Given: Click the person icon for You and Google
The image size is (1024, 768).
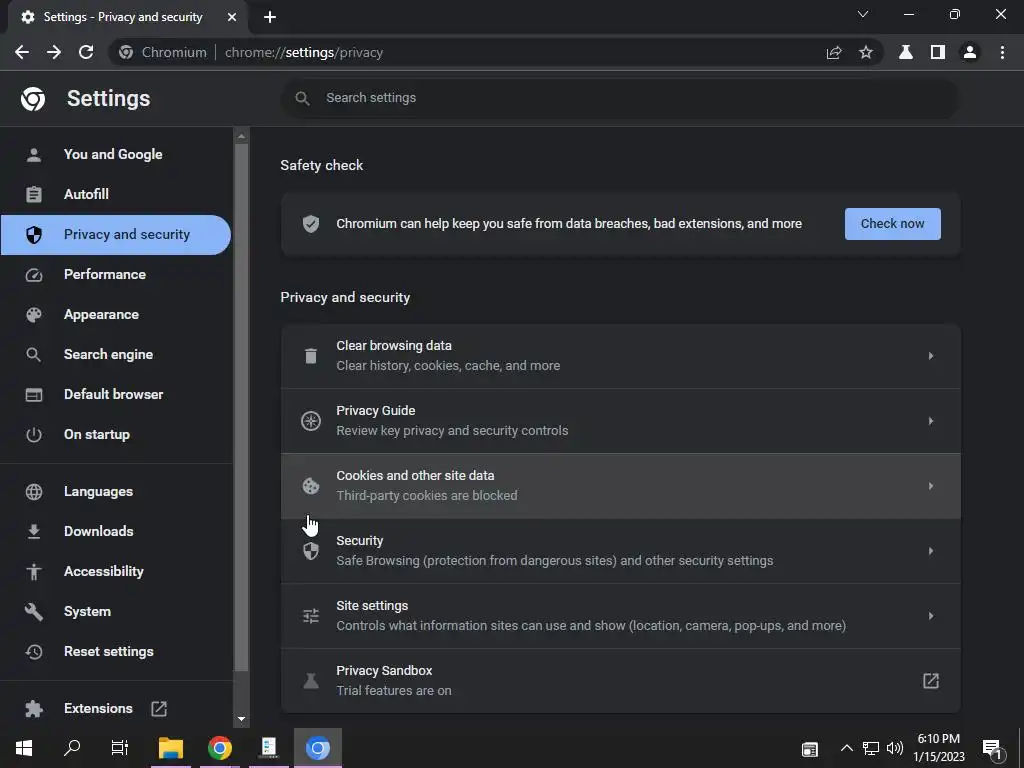Looking at the screenshot, I should click(x=34, y=155).
